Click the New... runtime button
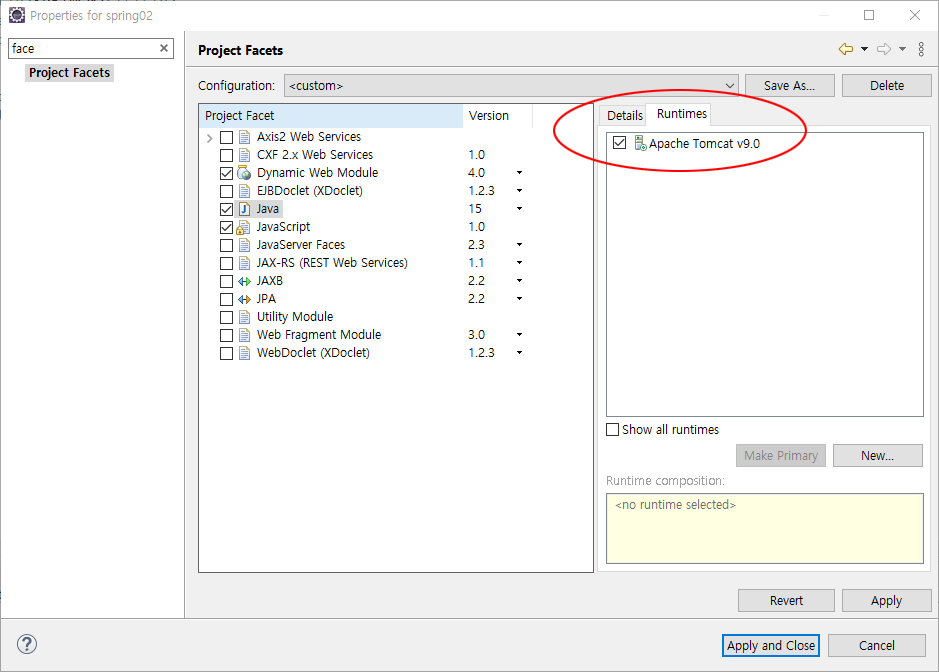The height and width of the screenshot is (672, 939). [877, 455]
